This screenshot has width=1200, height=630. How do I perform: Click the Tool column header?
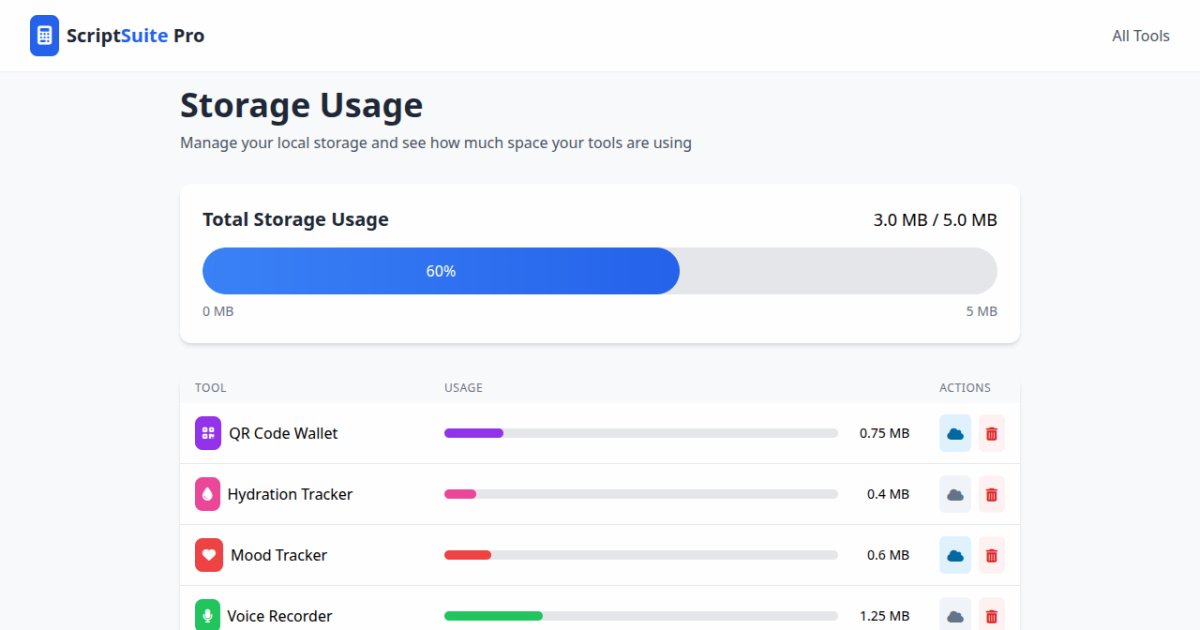(x=210, y=388)
